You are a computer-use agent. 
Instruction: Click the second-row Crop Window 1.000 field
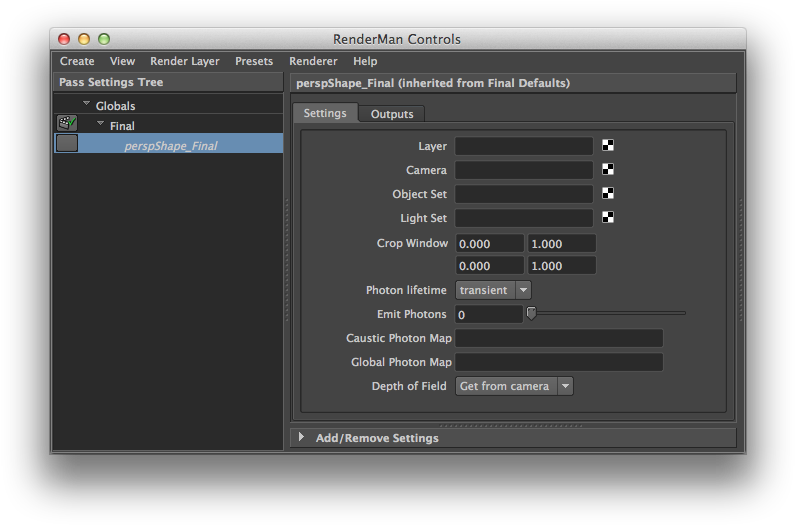[x=562, y=266]
